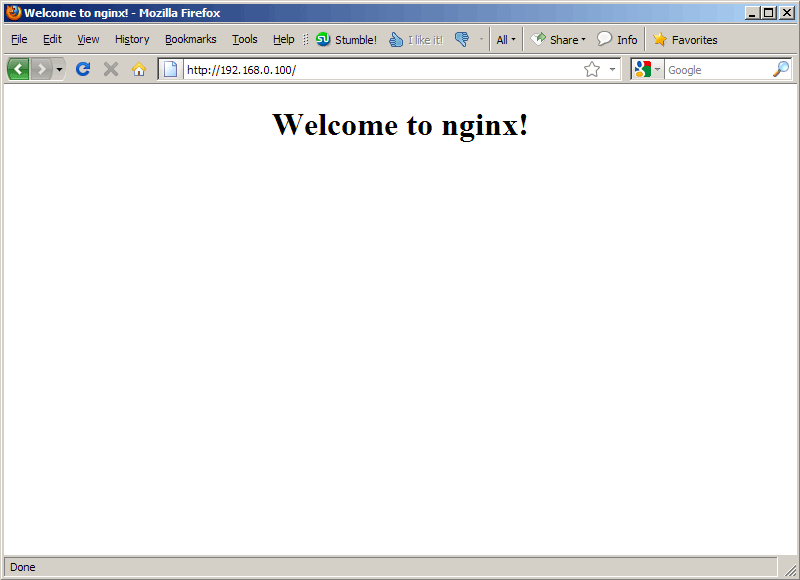Screen dimensions: 800x580
Task: Click the Firefox icon in title bar
Action: 14,12
